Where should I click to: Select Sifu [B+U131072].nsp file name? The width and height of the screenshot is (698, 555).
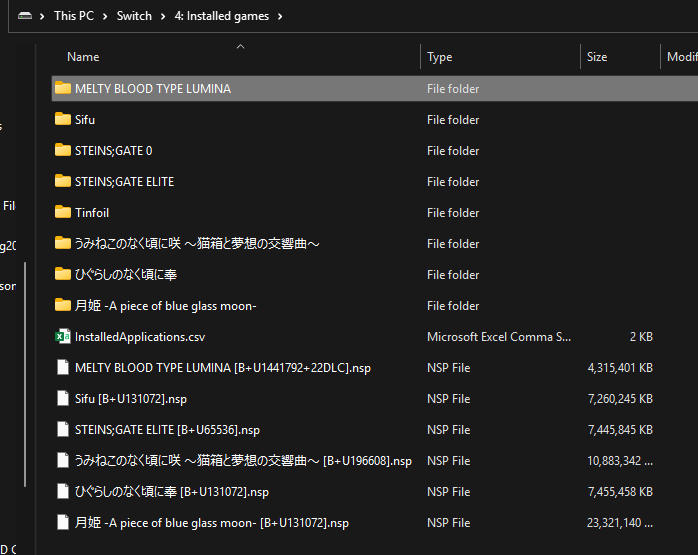coord(131,399)
